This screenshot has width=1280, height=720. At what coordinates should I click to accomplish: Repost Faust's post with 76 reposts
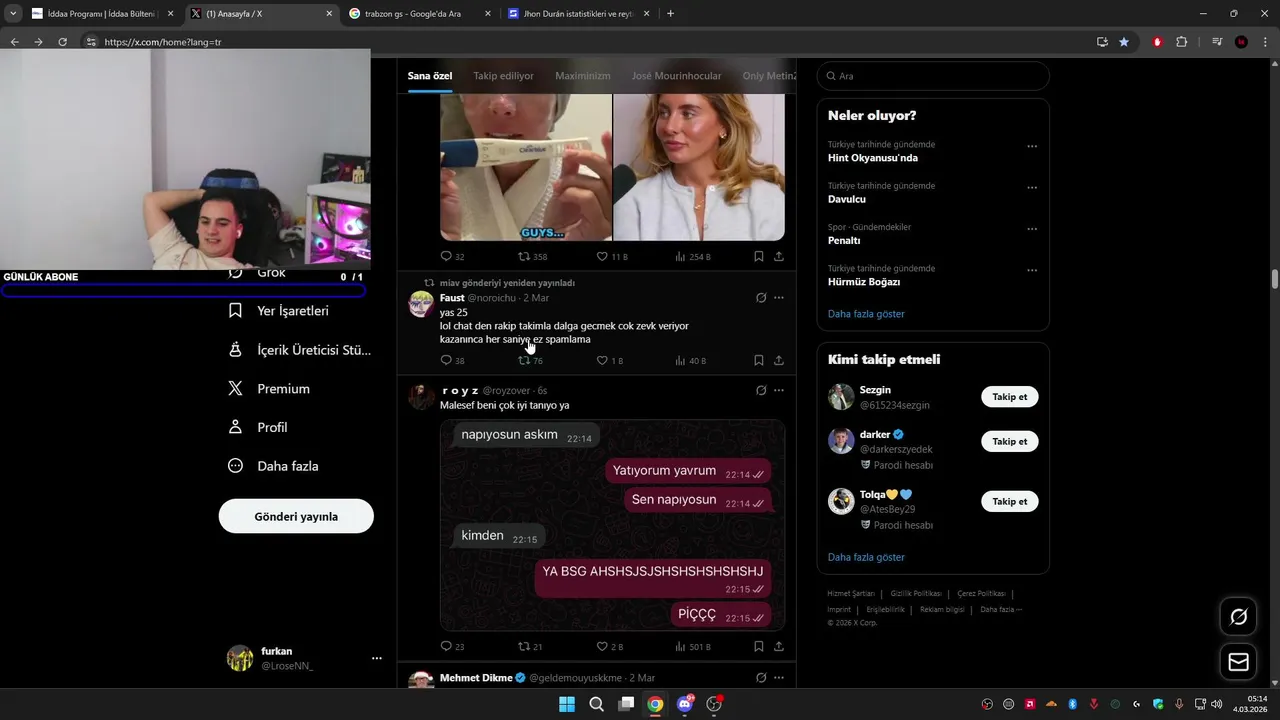(530, 360)
